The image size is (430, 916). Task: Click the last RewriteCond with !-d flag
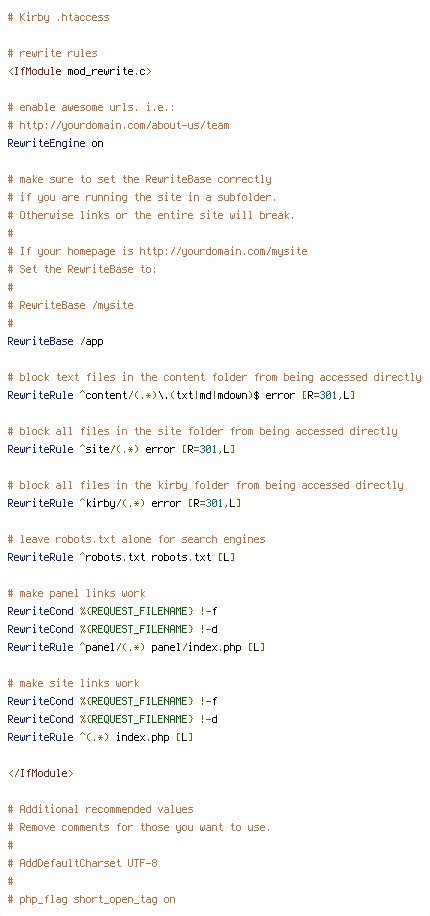[x=113, y=719]
